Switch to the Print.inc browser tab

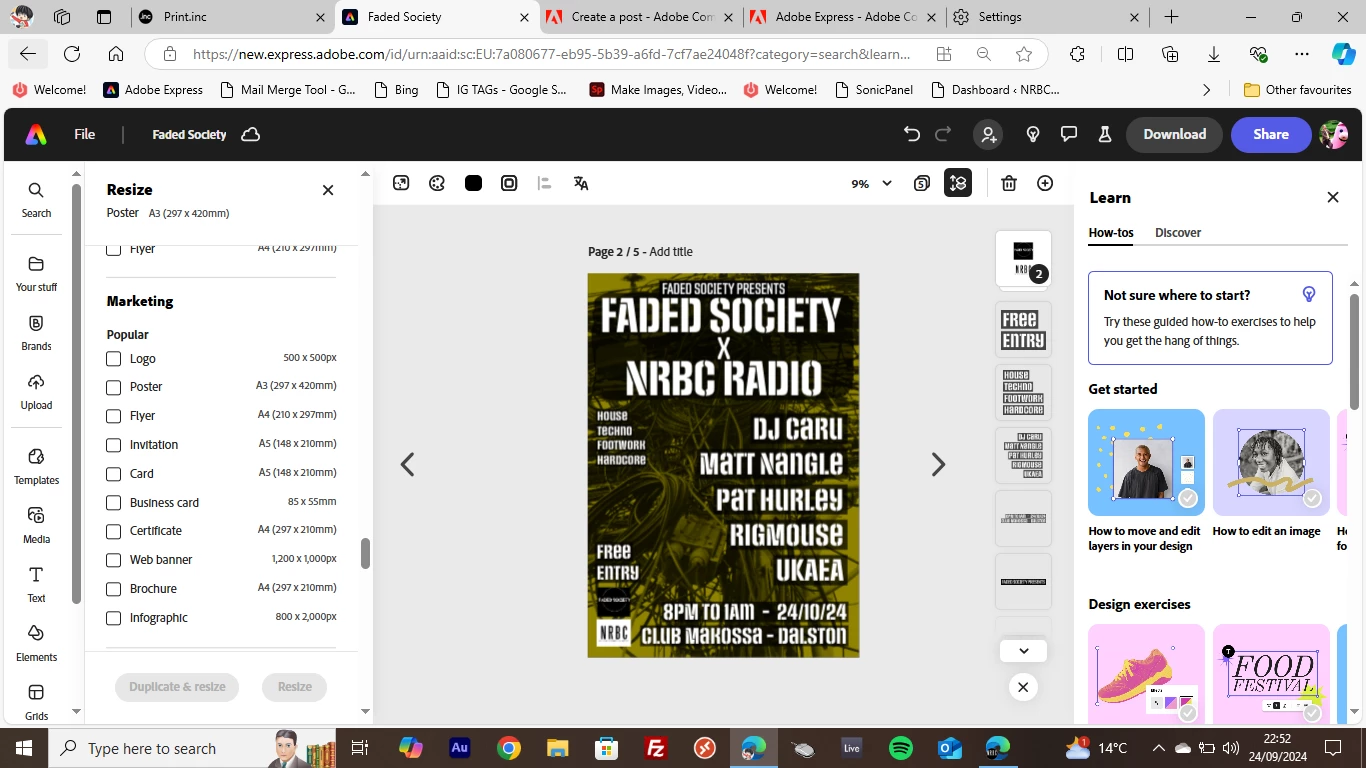click(x=232, y=17)
